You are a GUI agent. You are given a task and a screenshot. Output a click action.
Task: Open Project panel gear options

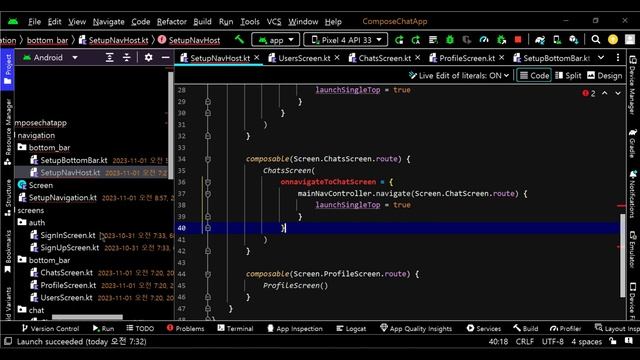149,58
